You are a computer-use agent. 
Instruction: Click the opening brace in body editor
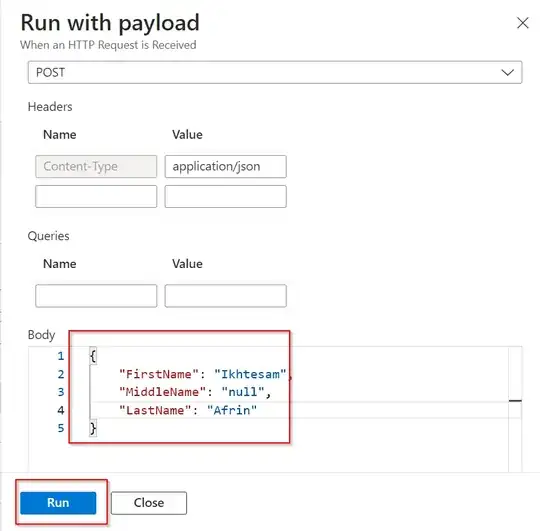coord(93,356)
